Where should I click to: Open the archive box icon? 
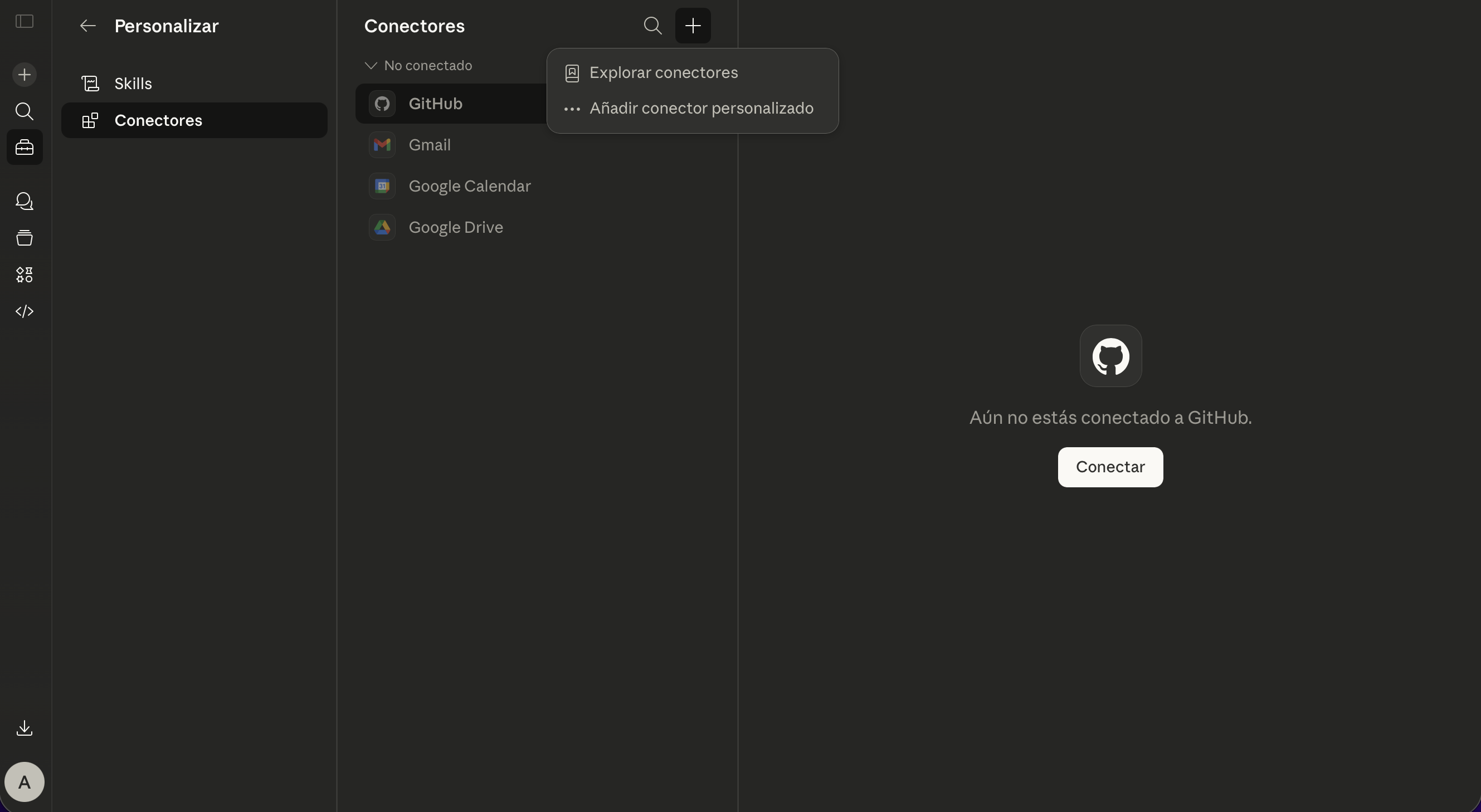(24, 238)
